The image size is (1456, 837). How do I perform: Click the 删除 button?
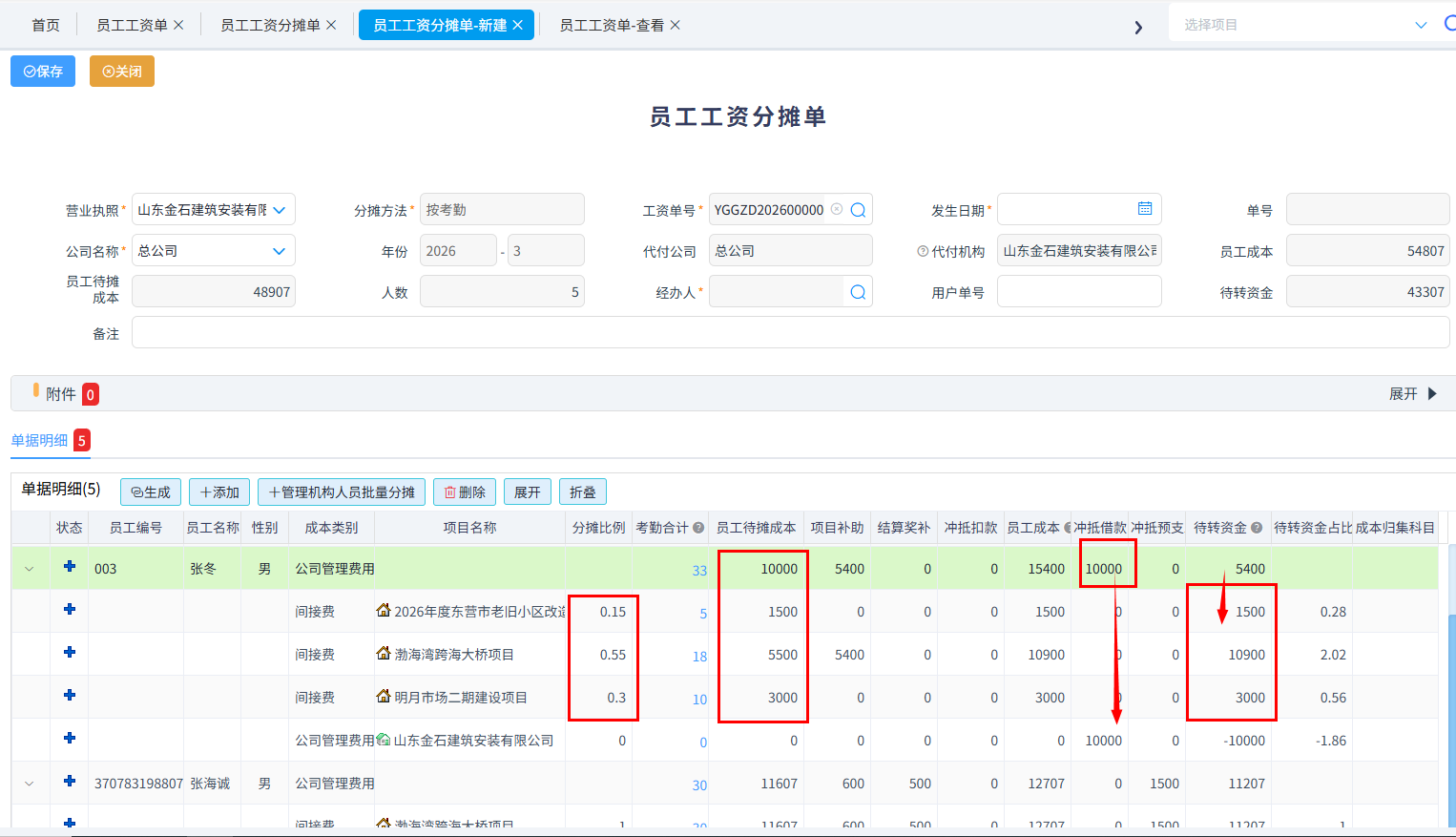[465, 492]
